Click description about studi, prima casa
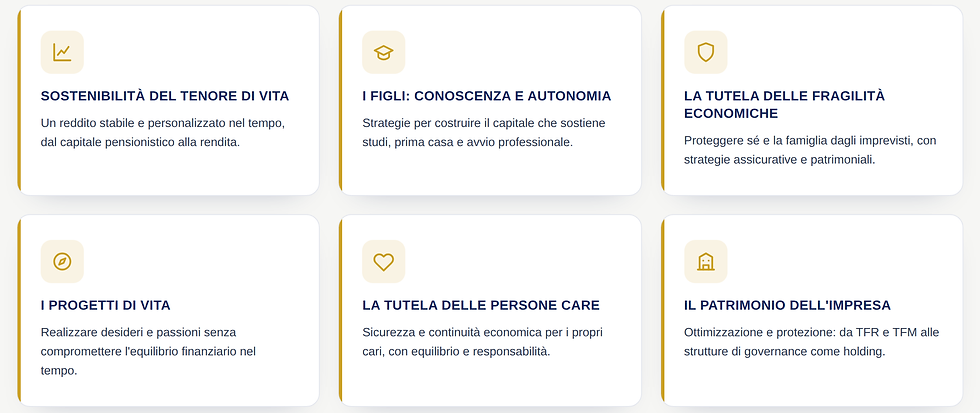 point(484,132)
